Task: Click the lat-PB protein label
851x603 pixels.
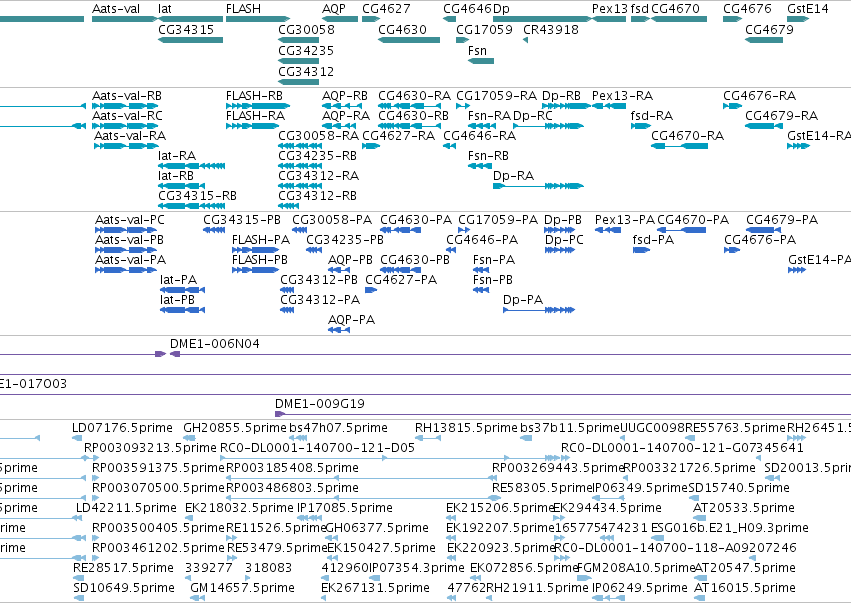Action: pyautogui.click(x=177, y=300)
